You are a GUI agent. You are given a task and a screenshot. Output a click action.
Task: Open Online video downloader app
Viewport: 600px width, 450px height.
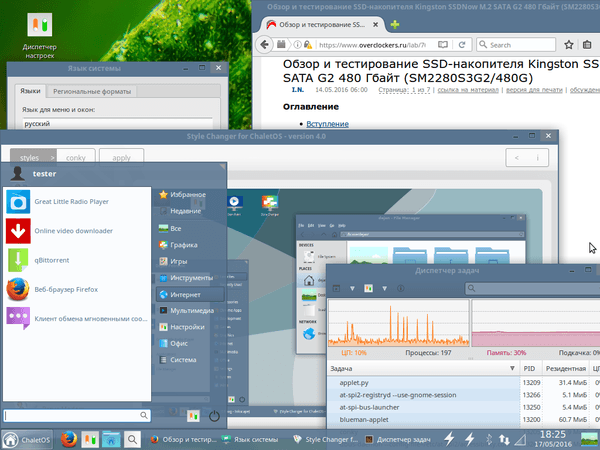point(73,230)
